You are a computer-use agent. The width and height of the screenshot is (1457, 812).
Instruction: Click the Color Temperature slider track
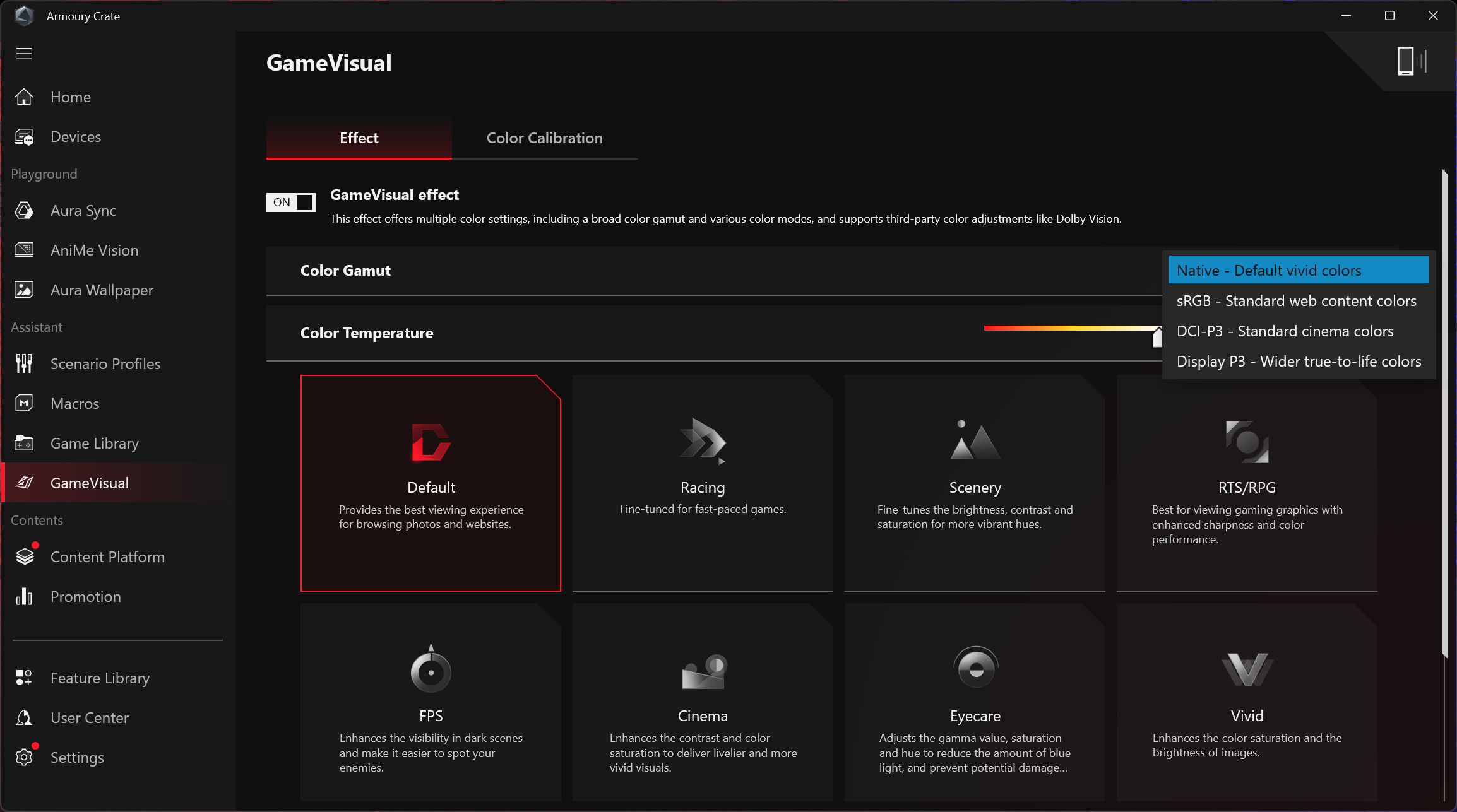1072,328
